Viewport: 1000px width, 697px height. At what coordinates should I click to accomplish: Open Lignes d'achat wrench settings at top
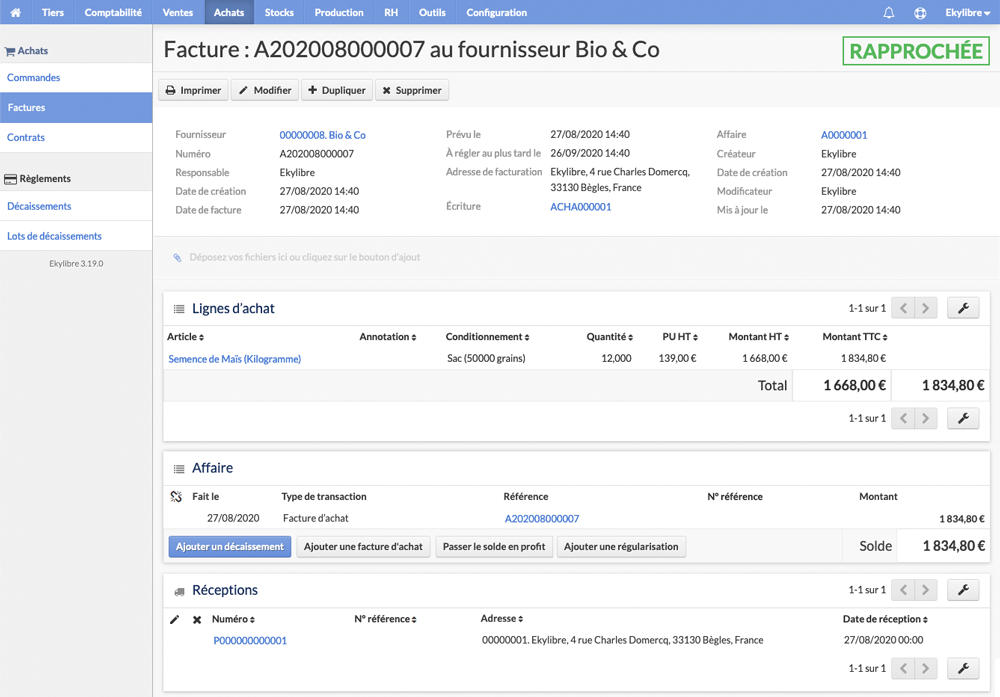coord(963,308)
